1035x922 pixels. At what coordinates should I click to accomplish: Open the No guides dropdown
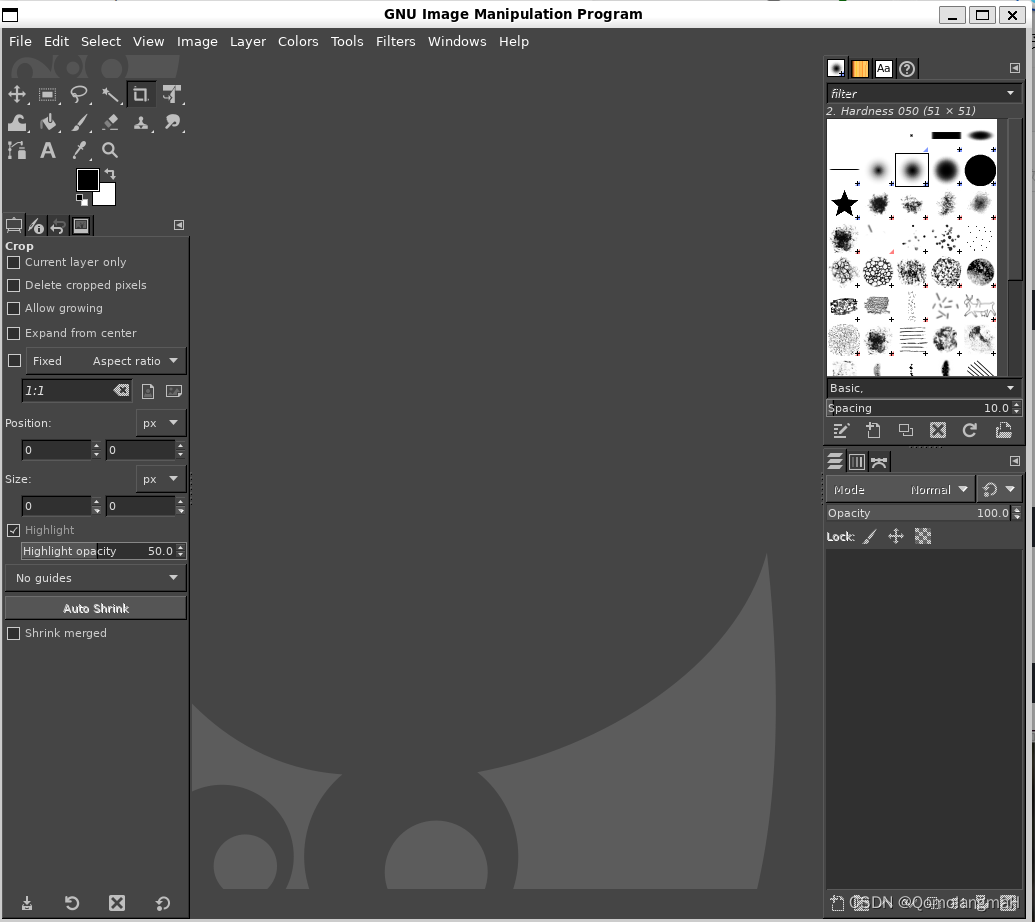coord(96,578)
